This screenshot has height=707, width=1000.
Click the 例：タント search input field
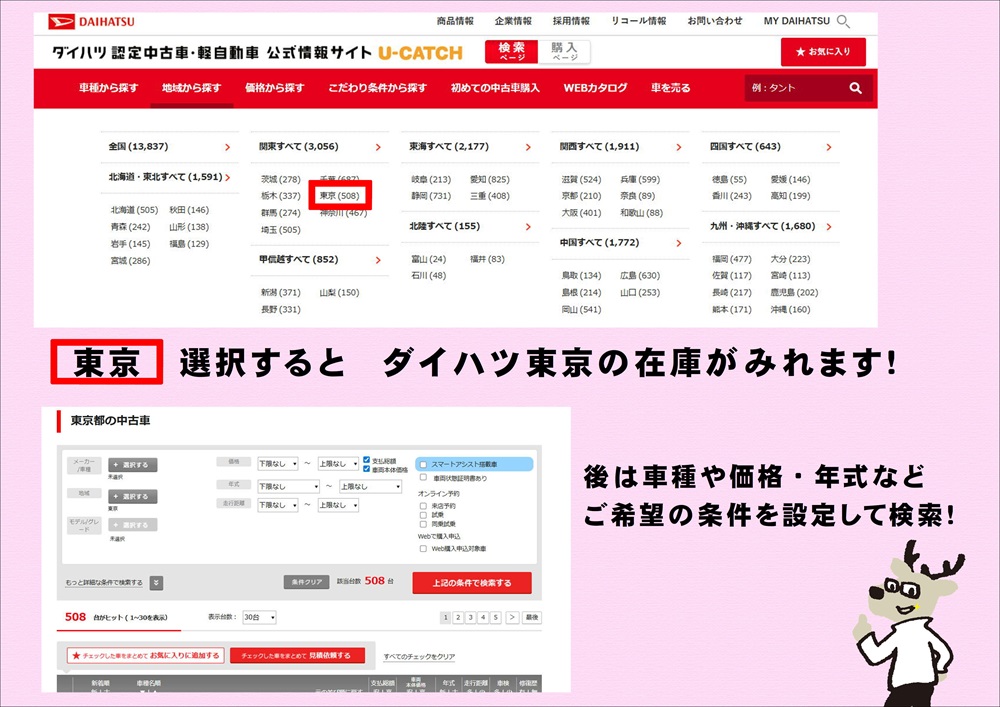(795, 88)
